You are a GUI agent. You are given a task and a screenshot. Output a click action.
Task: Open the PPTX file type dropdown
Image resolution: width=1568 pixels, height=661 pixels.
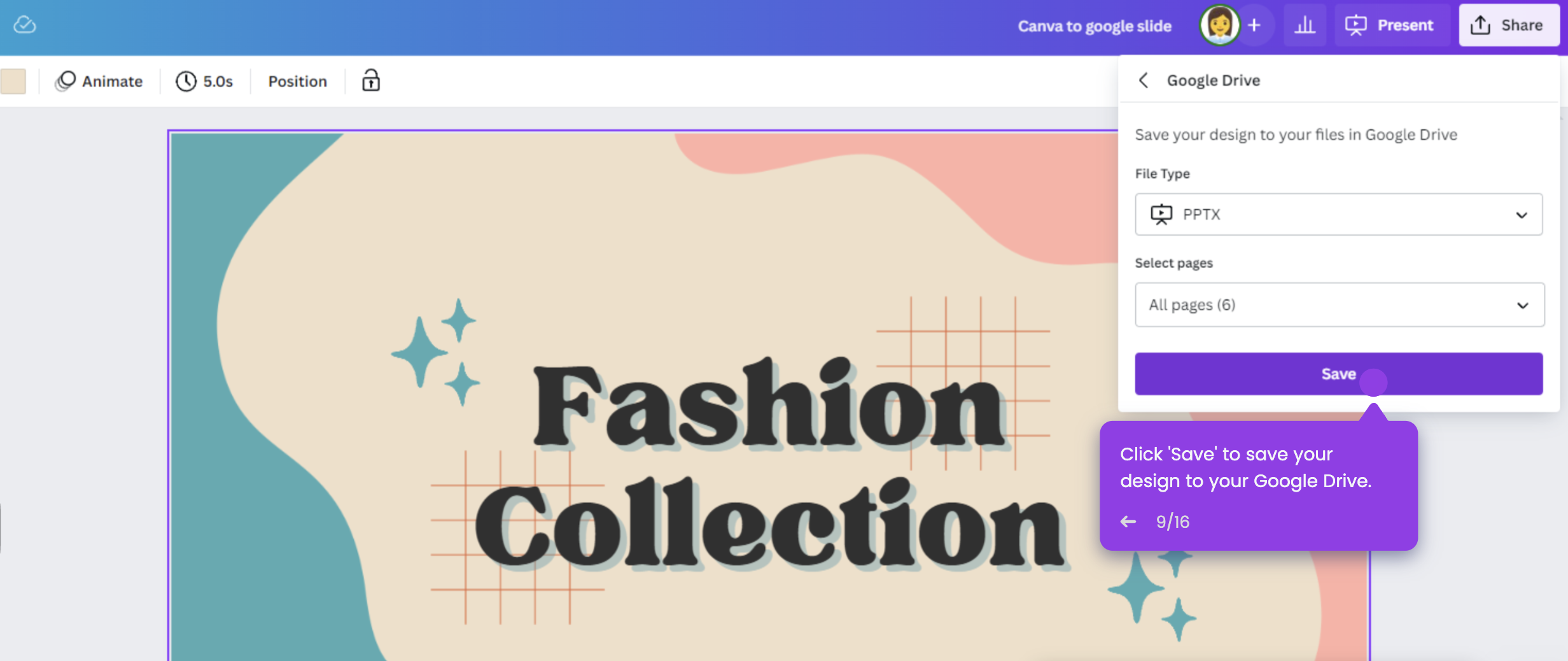pyautogui.click(x=1338, y=215)
